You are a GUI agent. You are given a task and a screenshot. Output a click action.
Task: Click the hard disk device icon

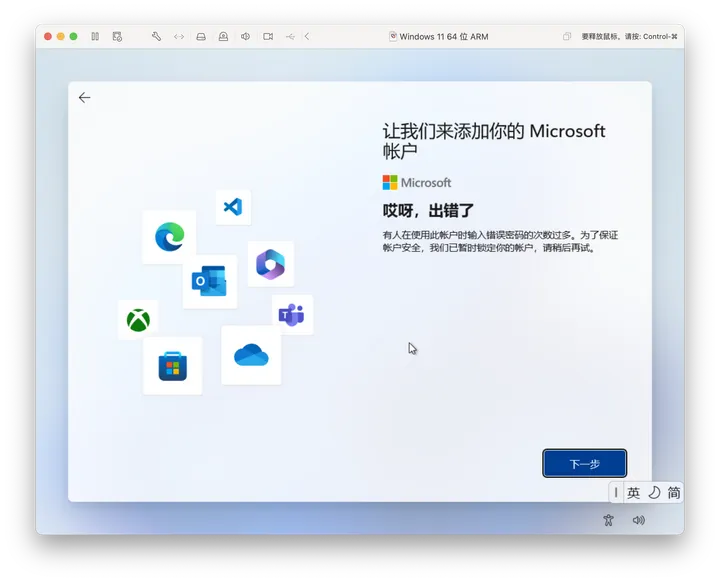(x=201, y=36)
